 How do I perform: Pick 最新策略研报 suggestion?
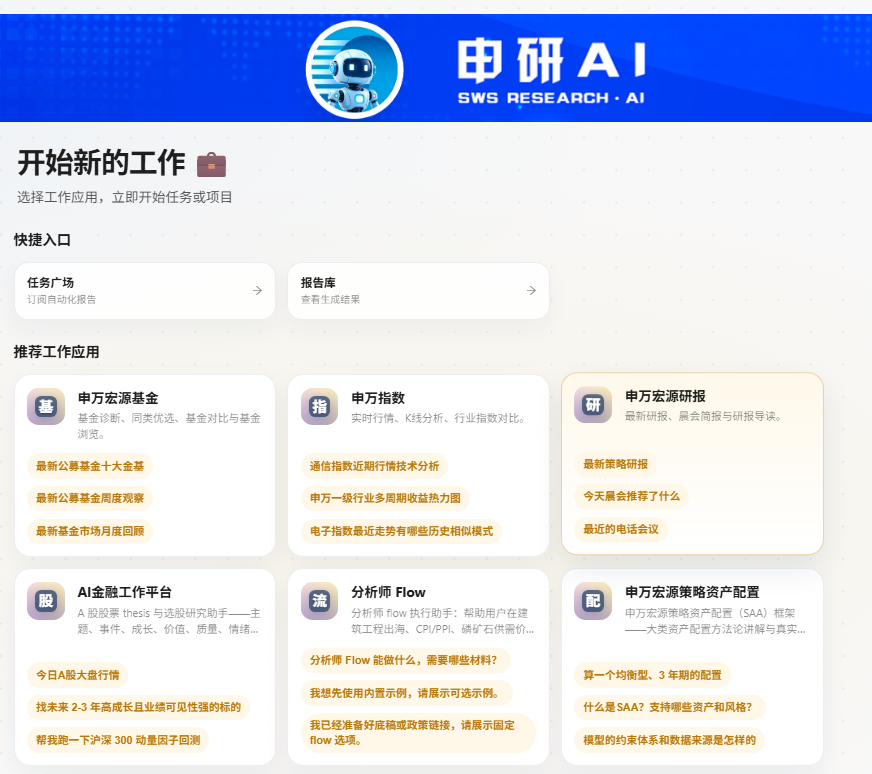point(616,464)
